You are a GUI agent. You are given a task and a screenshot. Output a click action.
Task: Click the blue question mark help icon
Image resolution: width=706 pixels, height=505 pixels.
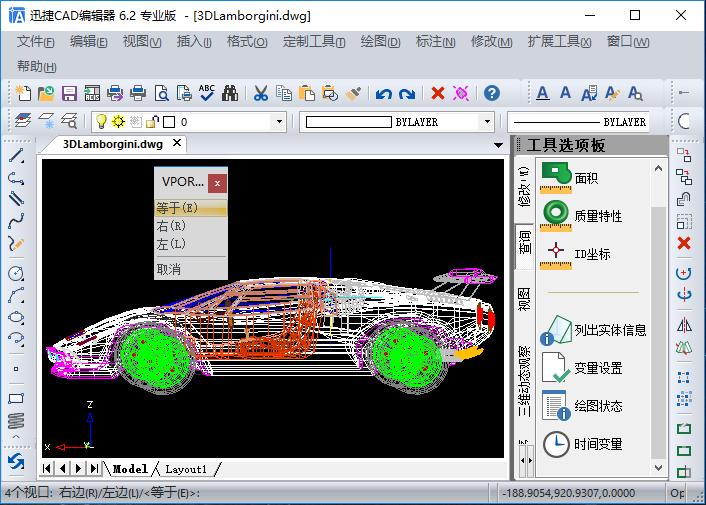coord(491,93)
